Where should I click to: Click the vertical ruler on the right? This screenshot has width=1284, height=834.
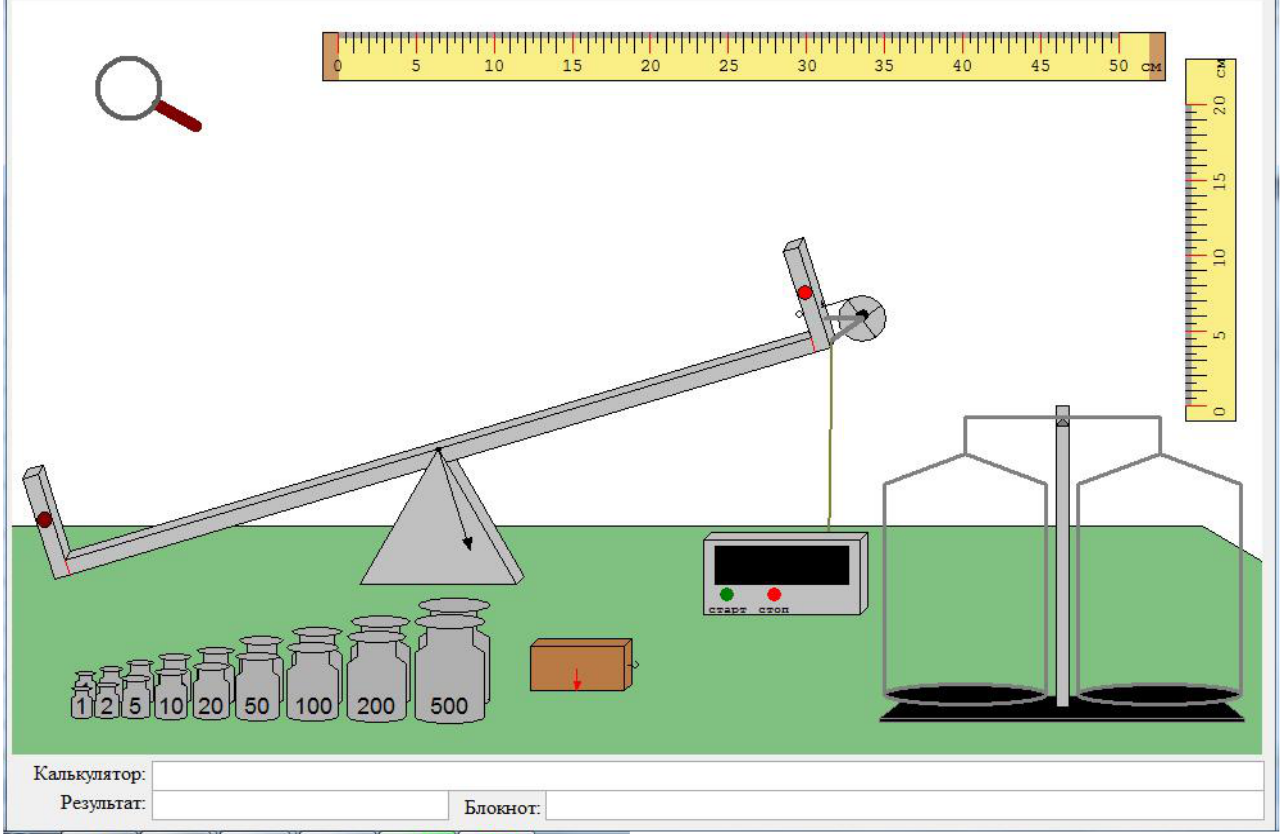[x=1211, y=240]
